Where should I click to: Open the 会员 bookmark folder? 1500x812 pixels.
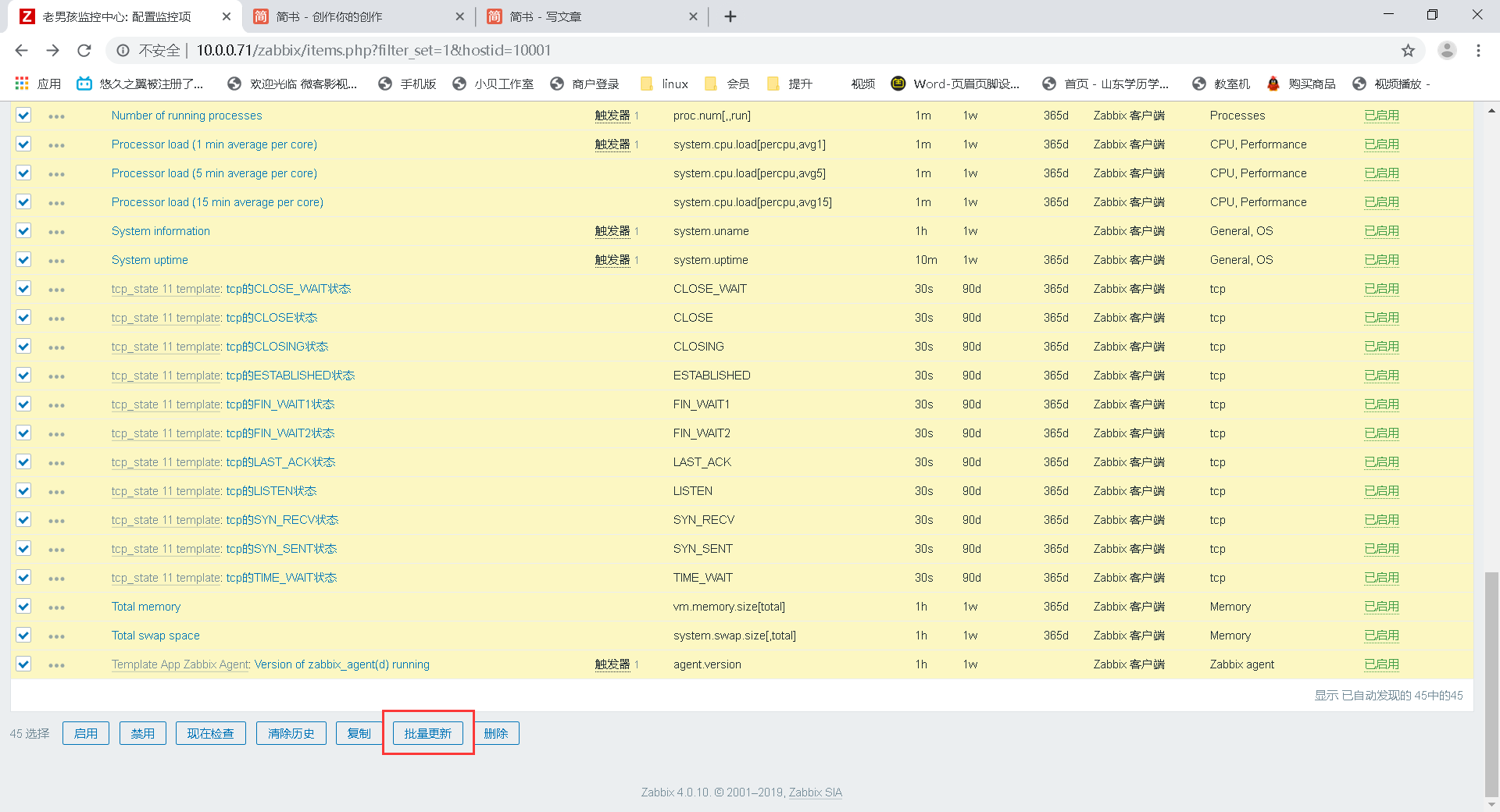click(x=727, y=84)
